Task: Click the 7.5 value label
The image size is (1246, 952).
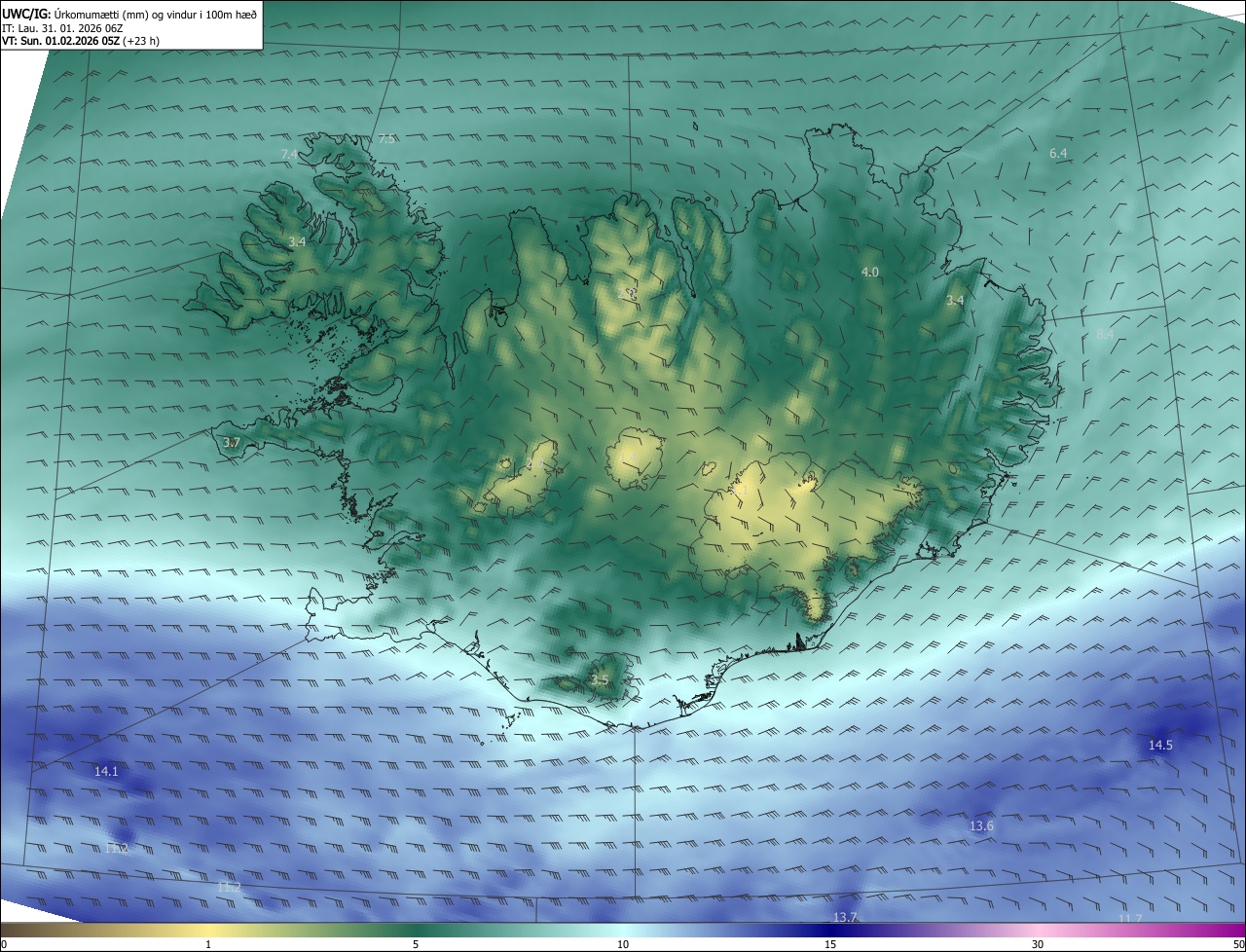Action: point(386,139)
